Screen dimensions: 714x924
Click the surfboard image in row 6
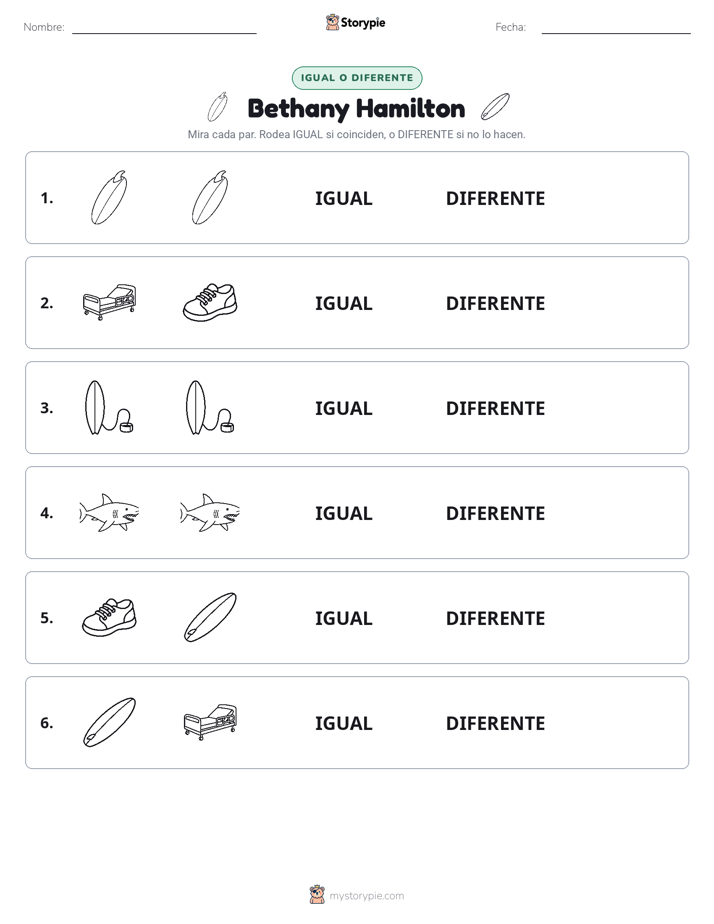109,722
